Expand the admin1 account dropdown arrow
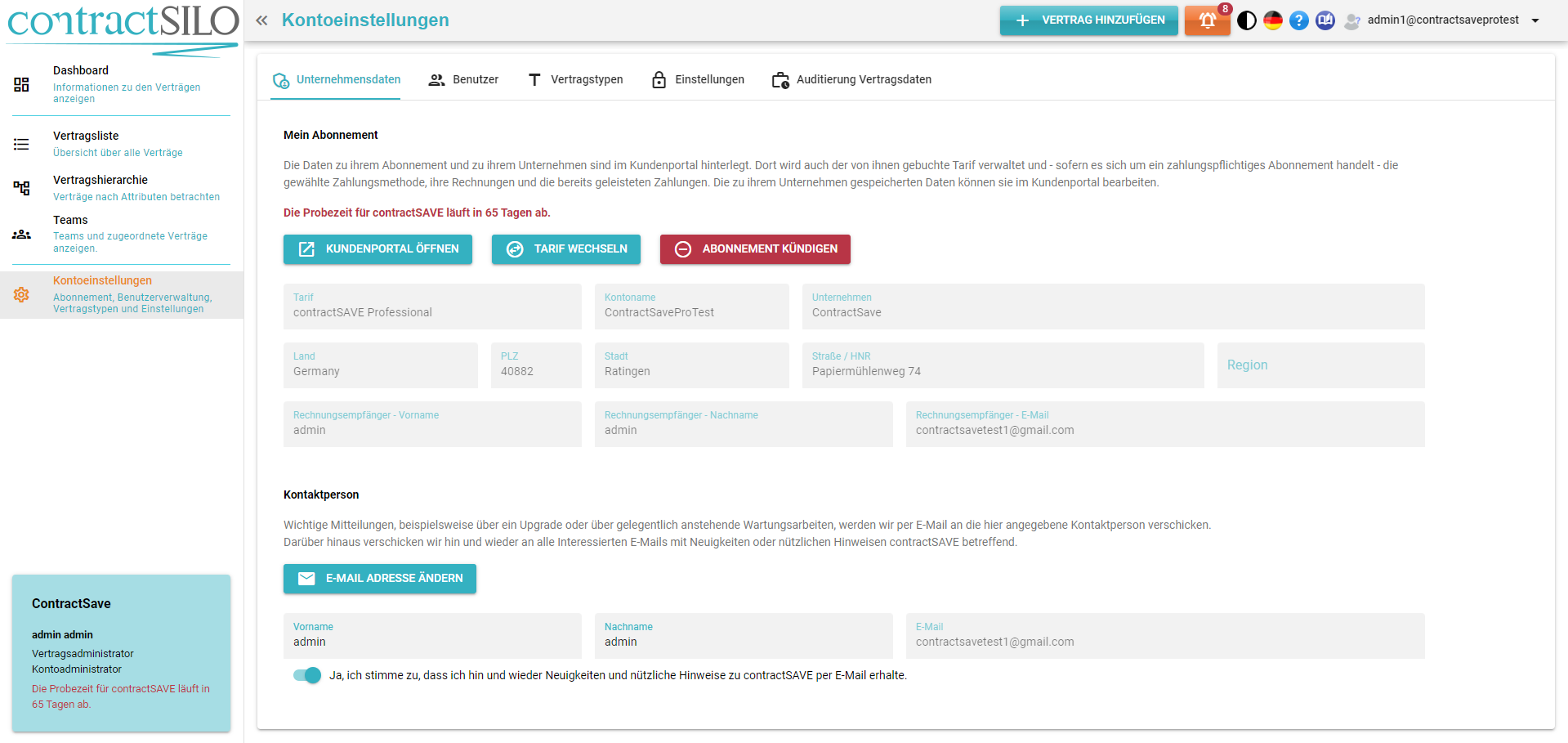The width and height of the screenshot is (1568, 743). click(x=1535, y=20)
